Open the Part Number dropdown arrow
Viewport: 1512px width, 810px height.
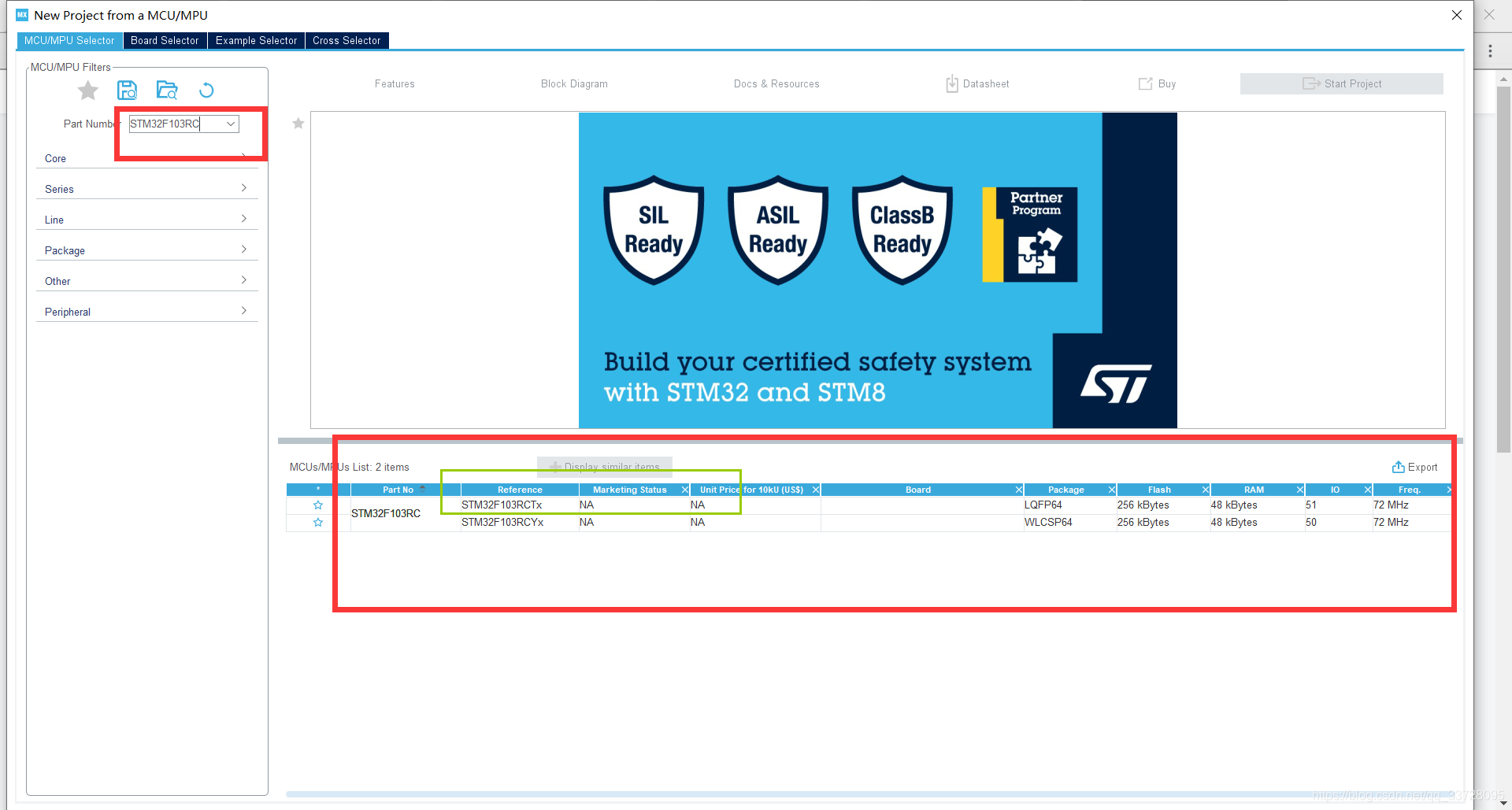231,124
